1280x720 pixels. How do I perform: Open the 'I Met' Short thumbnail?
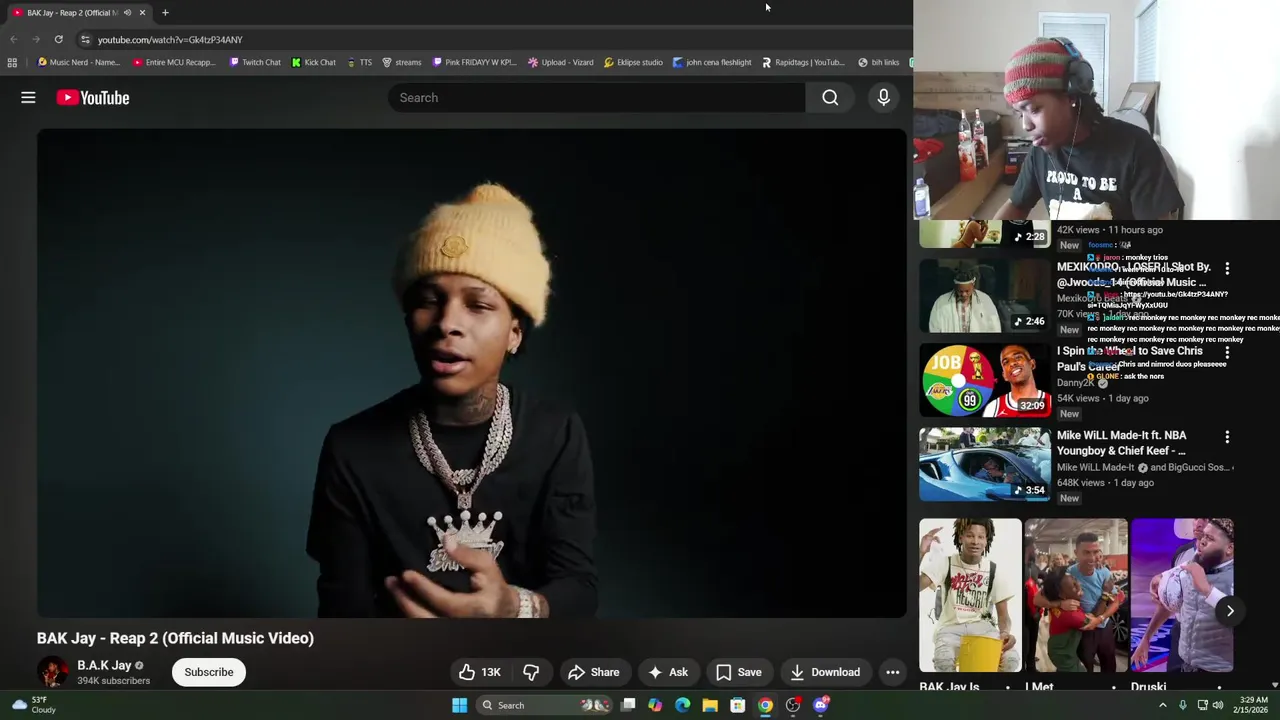point(1076,595)
